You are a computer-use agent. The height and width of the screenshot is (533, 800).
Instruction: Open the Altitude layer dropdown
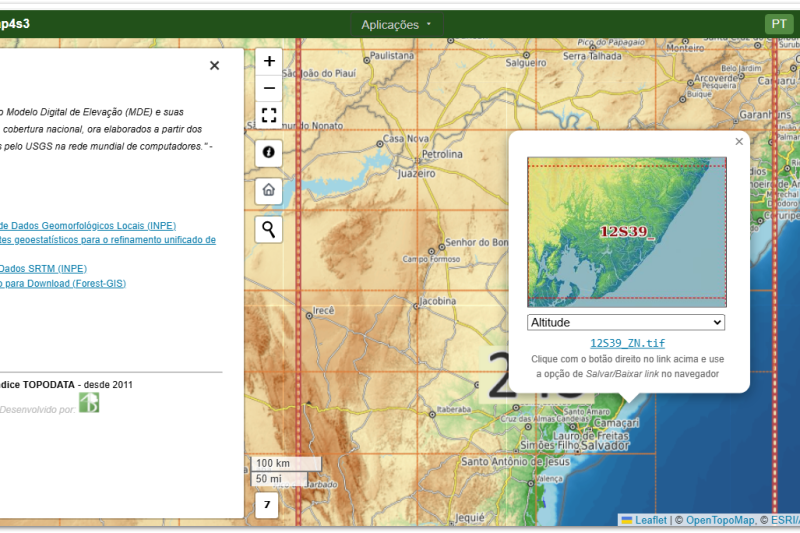(x=626, y=322)
